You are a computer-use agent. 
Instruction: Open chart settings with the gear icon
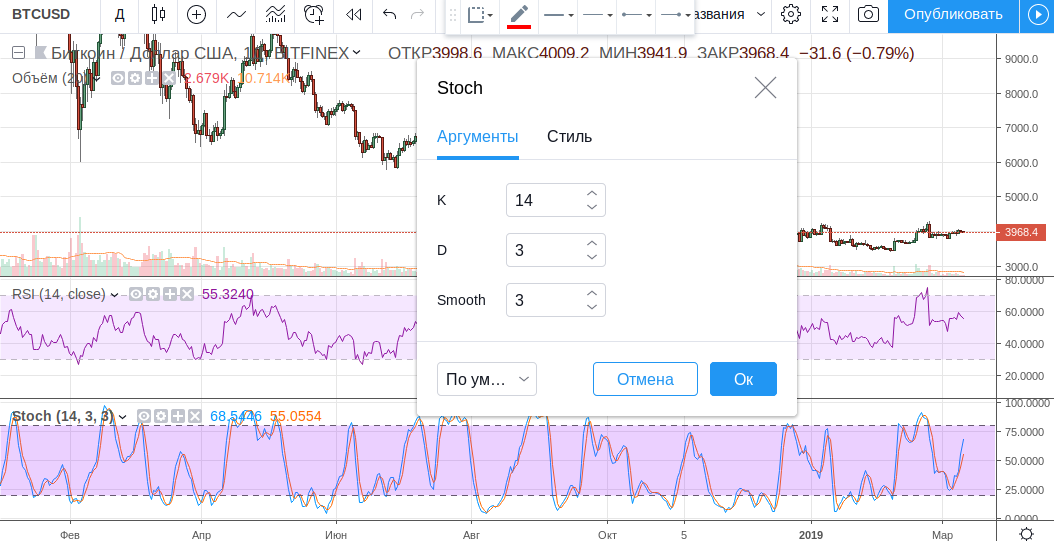coord(791,14)
